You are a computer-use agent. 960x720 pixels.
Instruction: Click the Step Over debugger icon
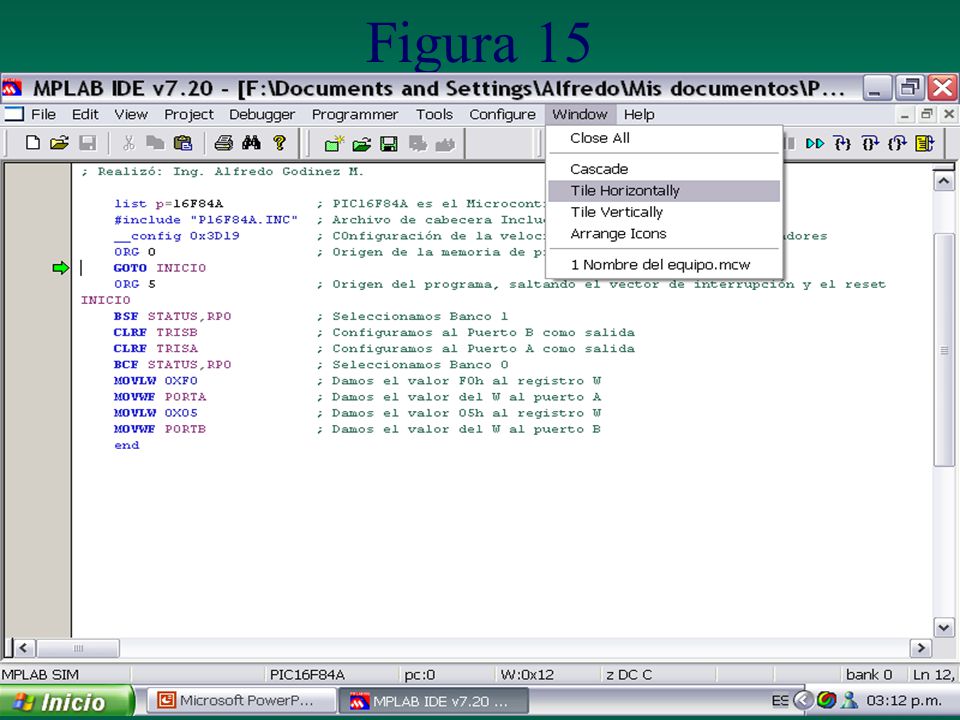pyautogui.click(x=870, y=143)
